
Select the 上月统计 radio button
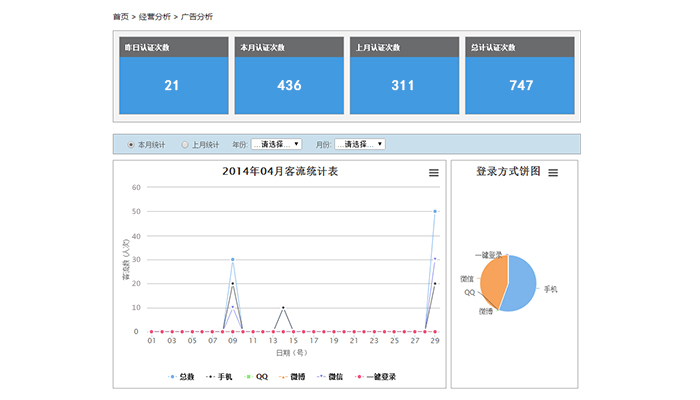(185, 144)
